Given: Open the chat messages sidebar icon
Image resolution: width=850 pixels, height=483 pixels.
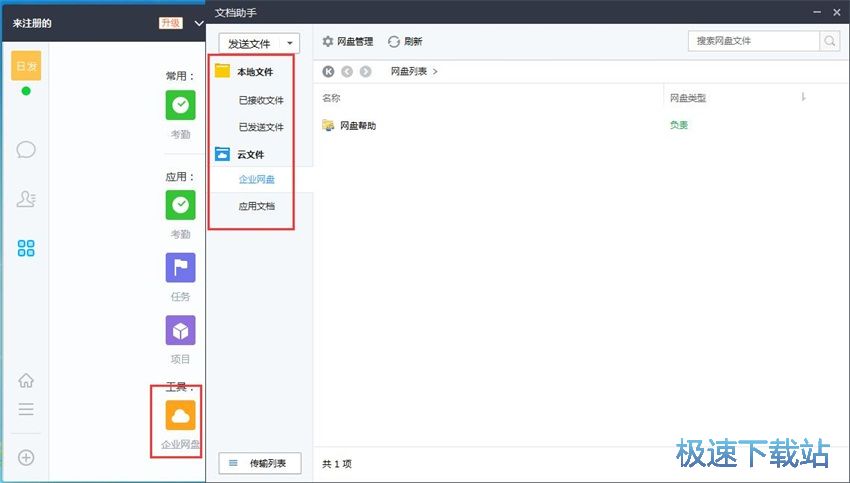Looking at the screenshot, I should (x=26, y=150).
